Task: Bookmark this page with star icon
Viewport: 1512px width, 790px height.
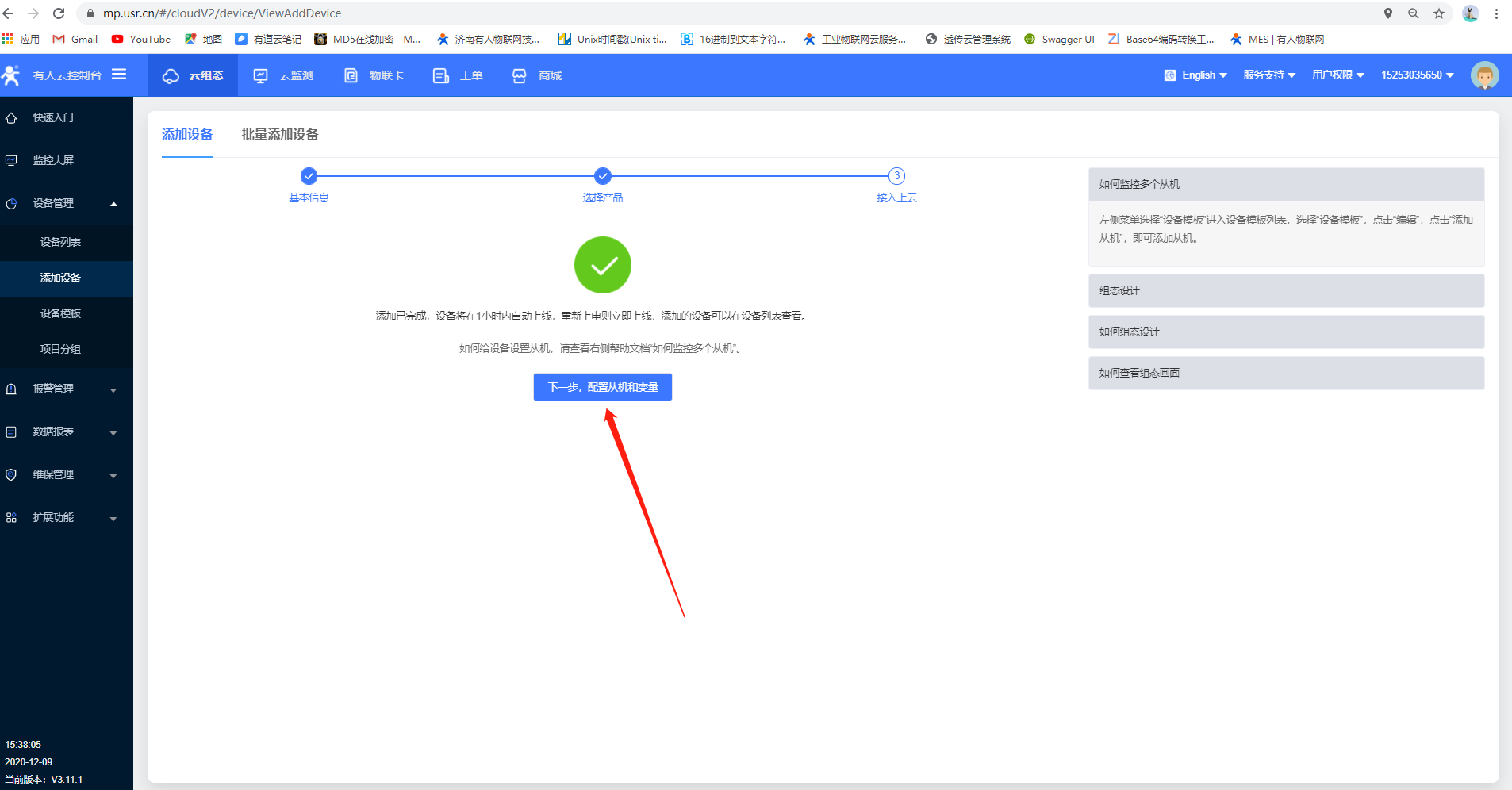Action: (x=1439, y=13)
